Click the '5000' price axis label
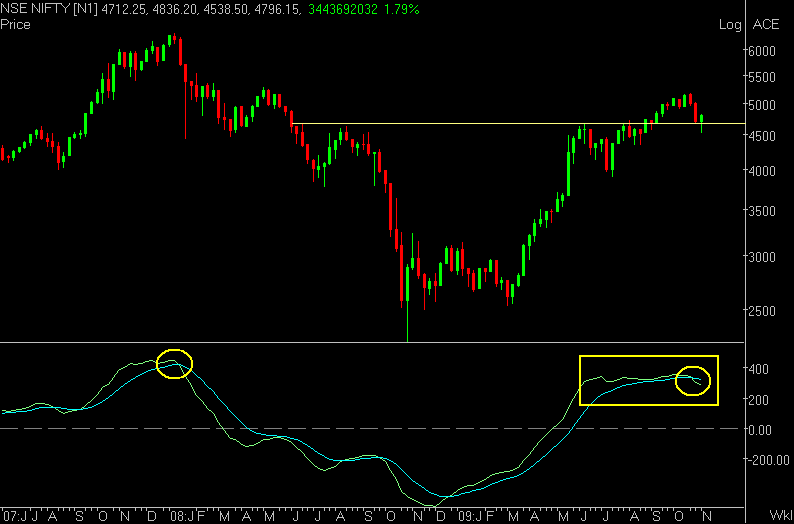Viewport: 794px width, 524px height. (761, 105)
